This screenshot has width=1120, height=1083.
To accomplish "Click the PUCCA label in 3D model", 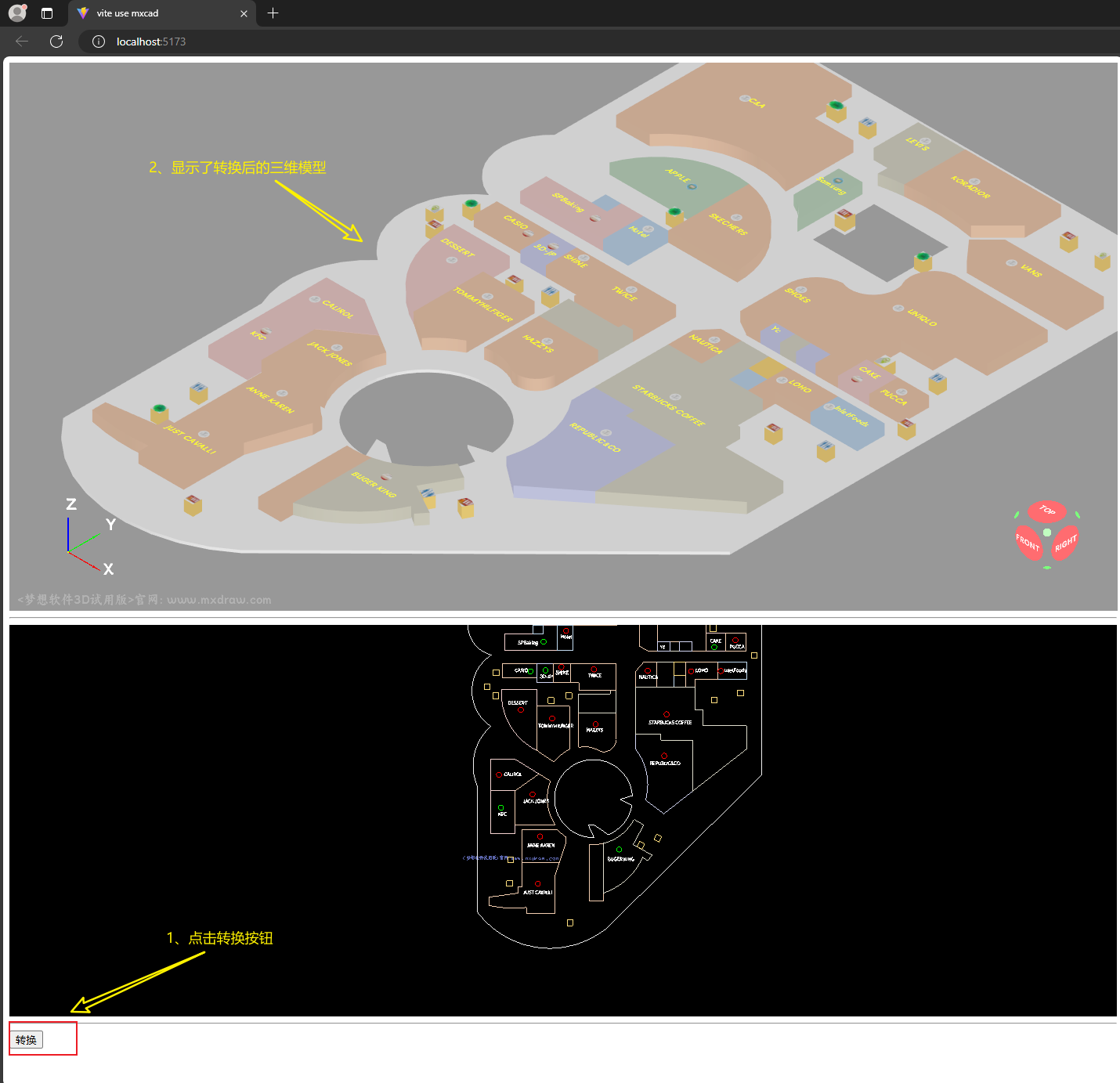I will 894,397.
